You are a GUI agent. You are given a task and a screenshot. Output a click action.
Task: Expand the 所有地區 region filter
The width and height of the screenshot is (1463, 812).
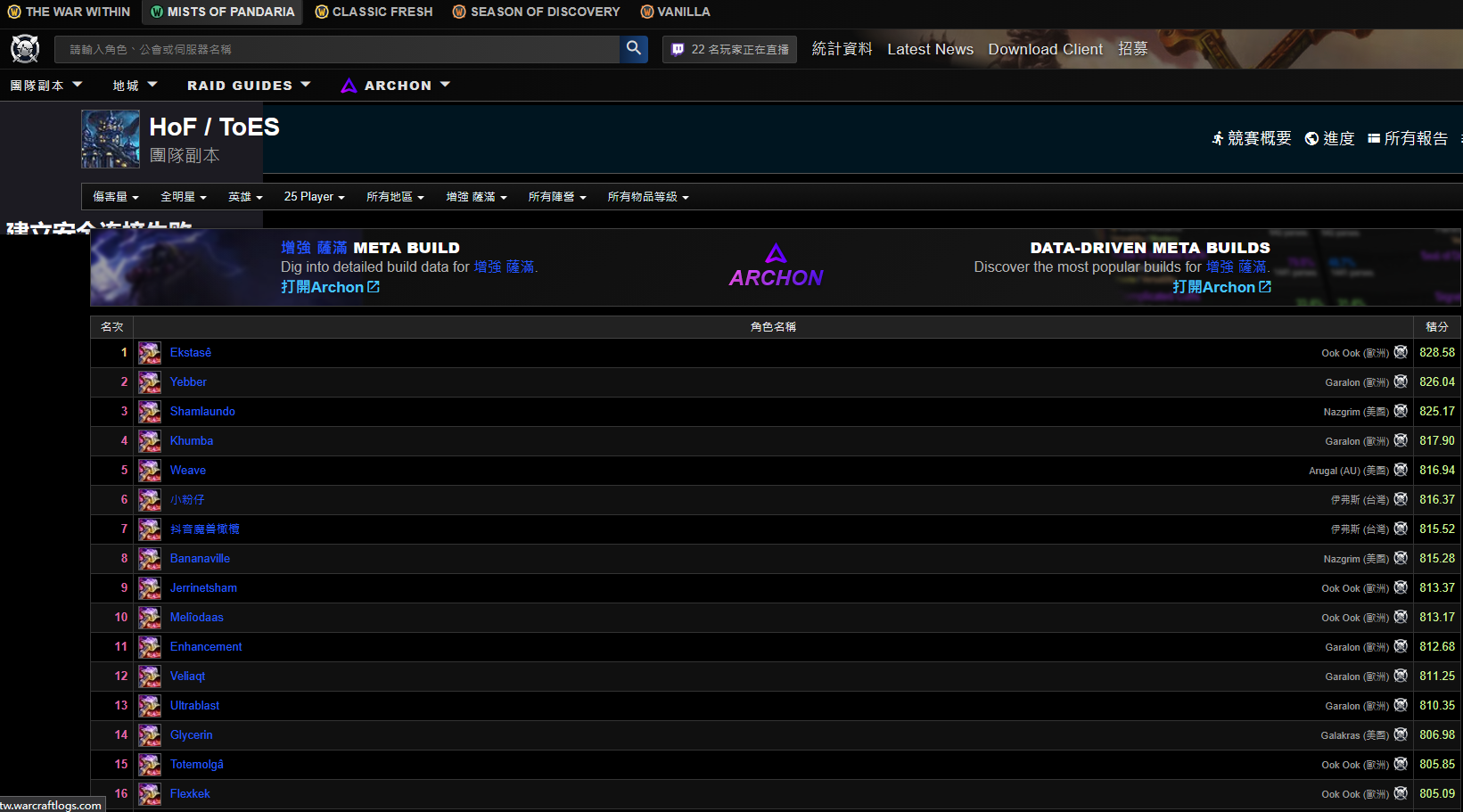coord(395,197)
